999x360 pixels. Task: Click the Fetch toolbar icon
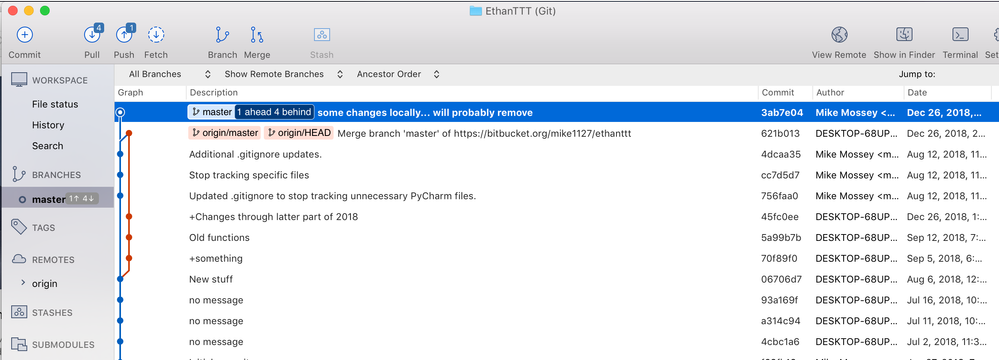pyautogui.click(x=156, y=35)
